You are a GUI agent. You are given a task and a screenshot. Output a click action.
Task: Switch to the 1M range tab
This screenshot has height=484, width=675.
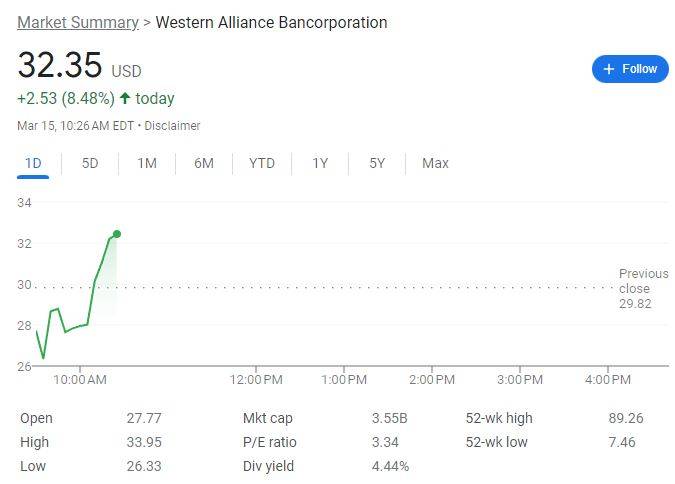(x=147, y=163)
